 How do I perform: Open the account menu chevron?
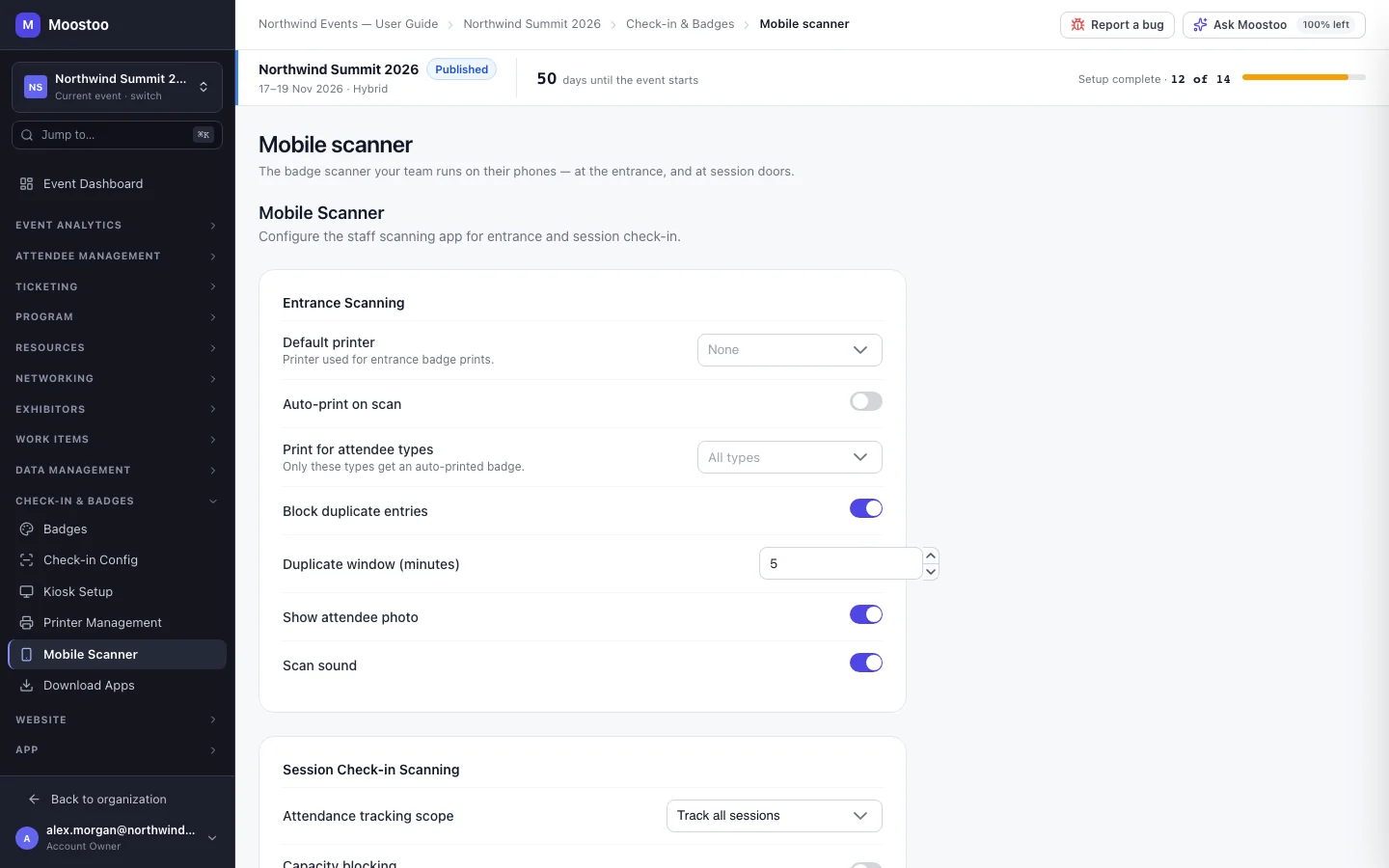[x=212, y=838]
